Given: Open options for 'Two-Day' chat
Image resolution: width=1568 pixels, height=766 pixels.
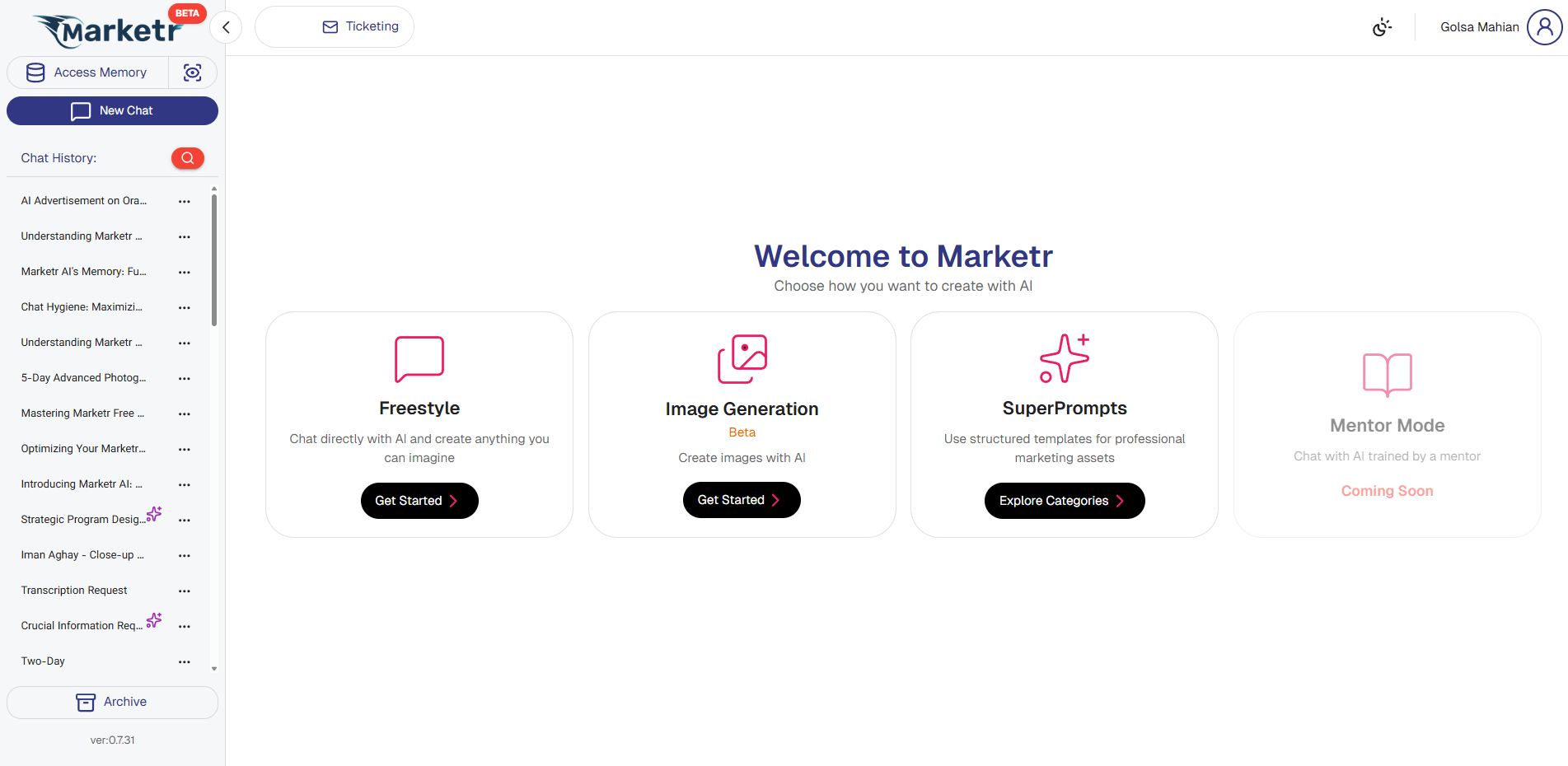Looking at the screenshot, I should click(x=185, y=662).
